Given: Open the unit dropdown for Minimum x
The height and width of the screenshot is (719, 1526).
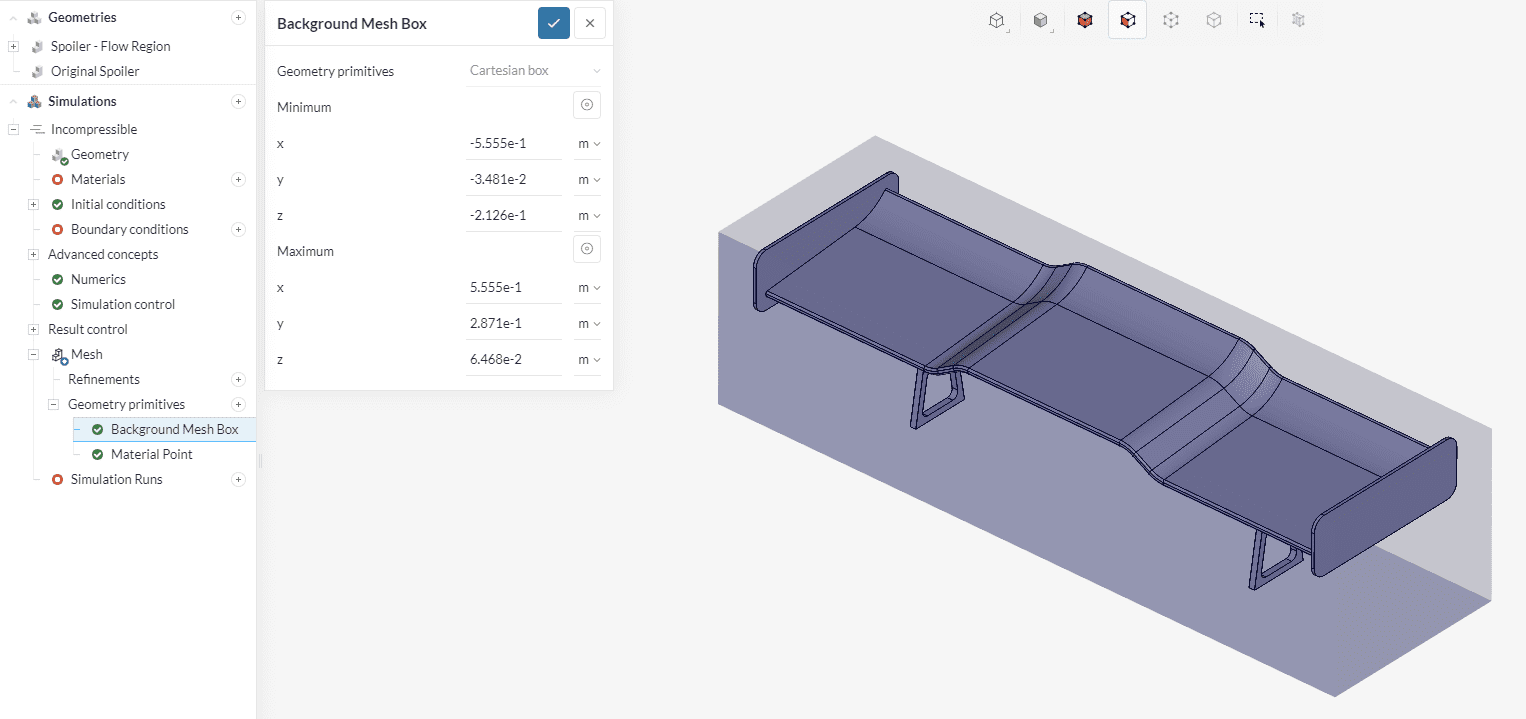Looking at the screenshot, I should click(x=589, y=144).
